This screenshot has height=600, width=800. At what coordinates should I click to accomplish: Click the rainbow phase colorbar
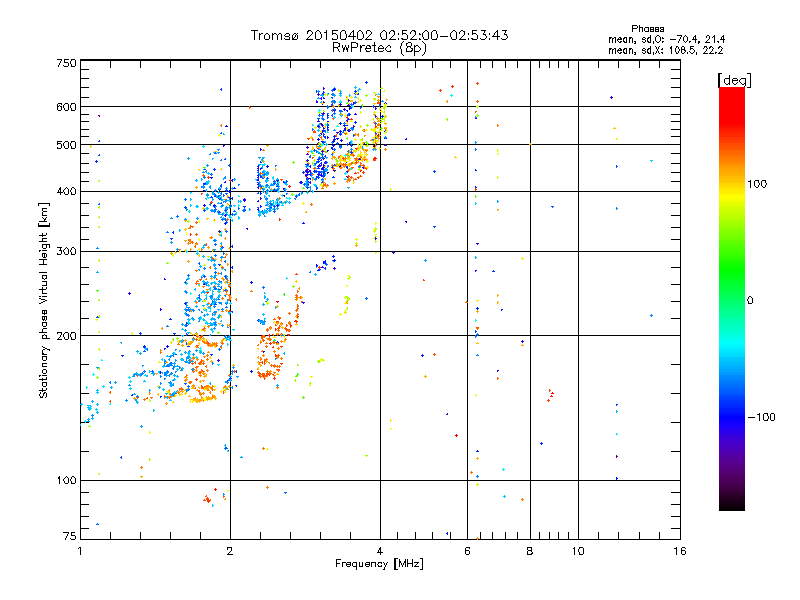tap(732, 298)
